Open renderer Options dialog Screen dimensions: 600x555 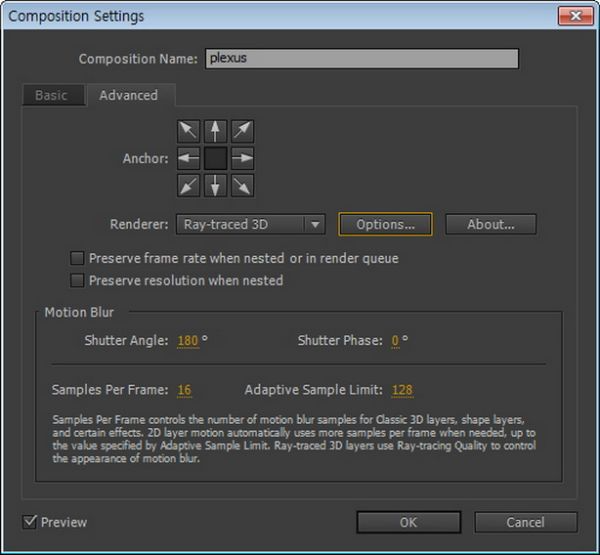tap(385, 224)
